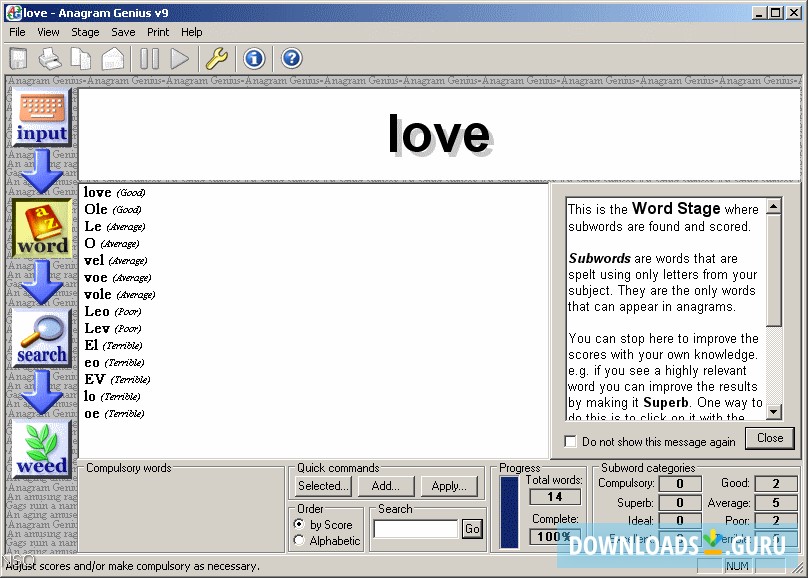Open the Stage menu
Screen dimensions: 808x578
click(85, 32)
